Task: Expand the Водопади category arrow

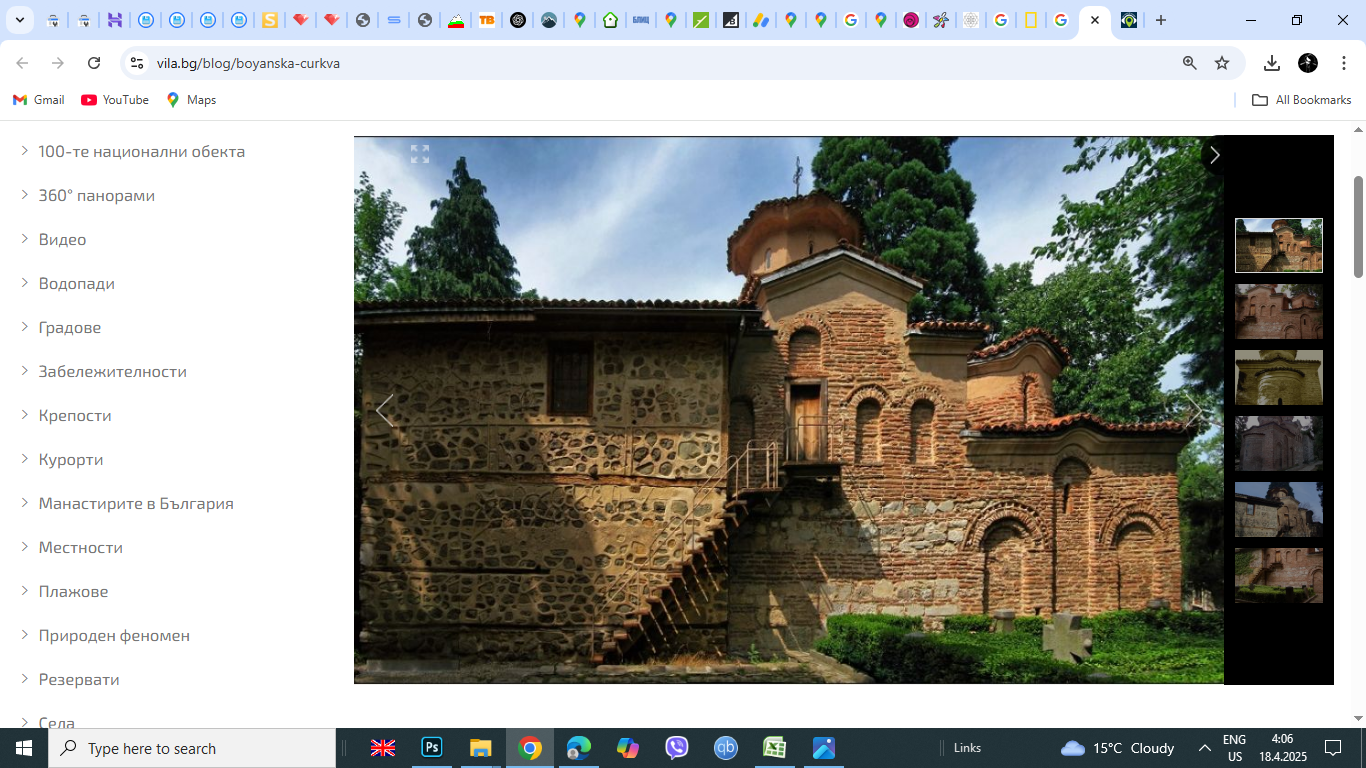Action: tap(25, 283)
